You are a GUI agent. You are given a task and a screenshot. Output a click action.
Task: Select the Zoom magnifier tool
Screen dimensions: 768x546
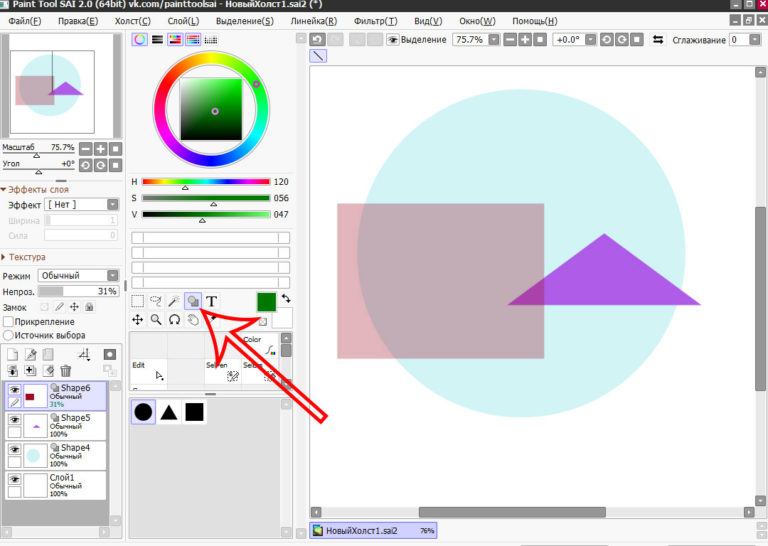(x=156, y=320)
